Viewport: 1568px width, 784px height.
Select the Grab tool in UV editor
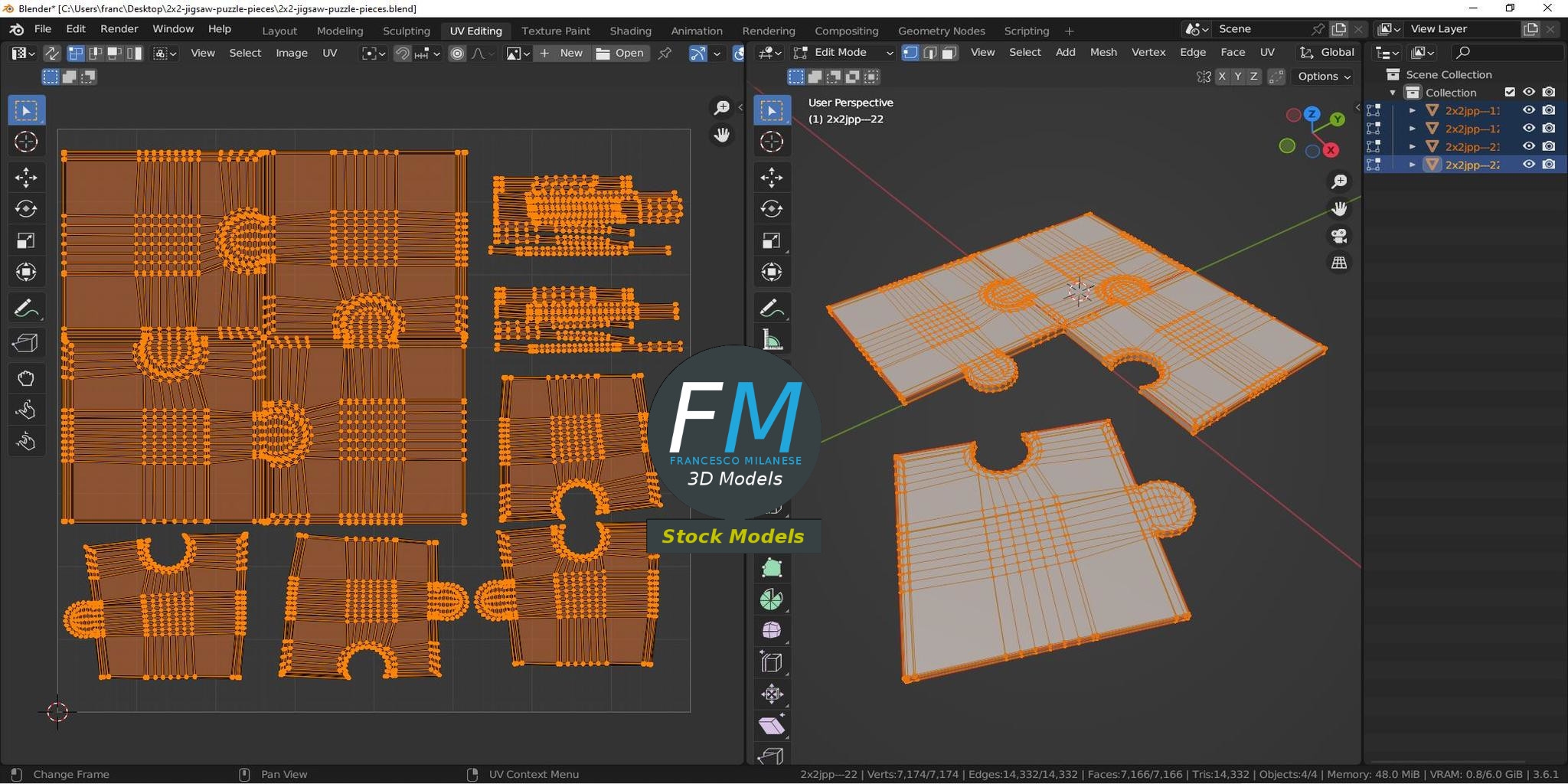coord(26,378)
